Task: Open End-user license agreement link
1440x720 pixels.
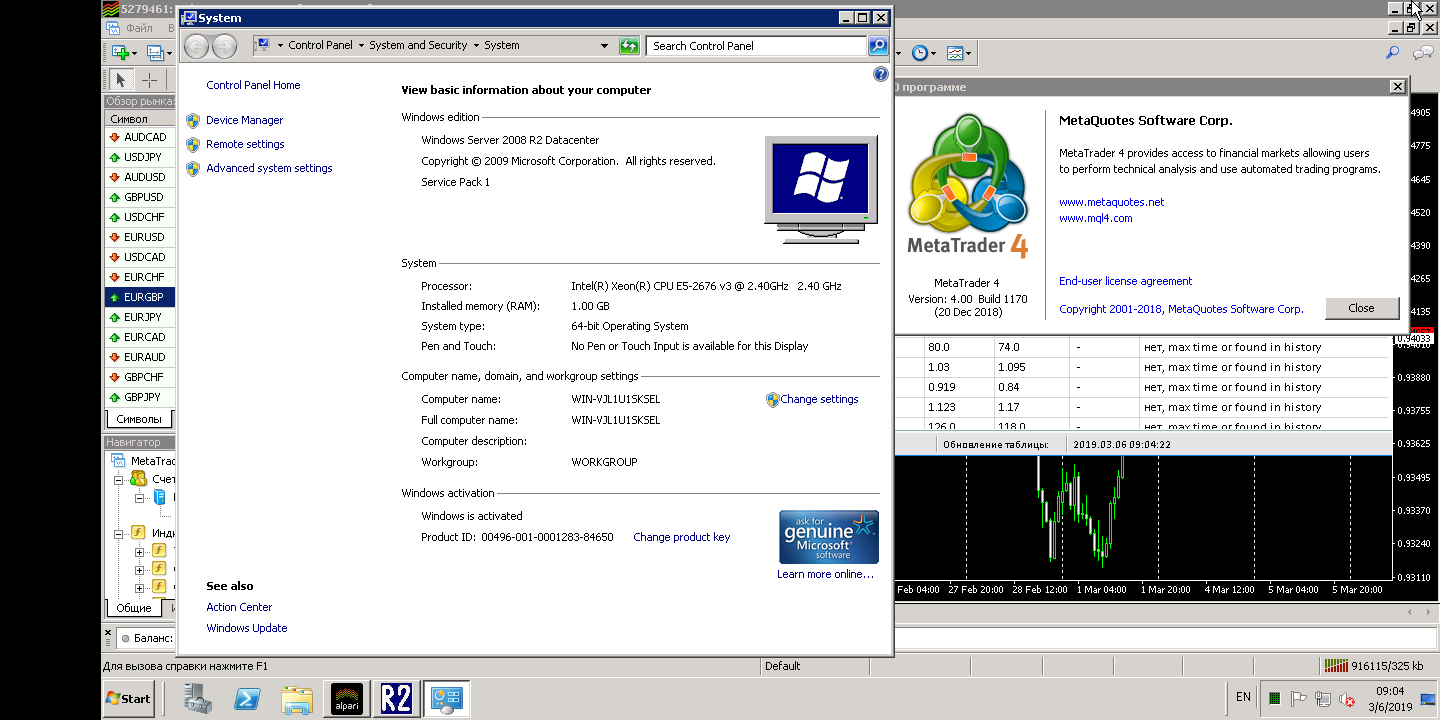Action: (1125, 281)
